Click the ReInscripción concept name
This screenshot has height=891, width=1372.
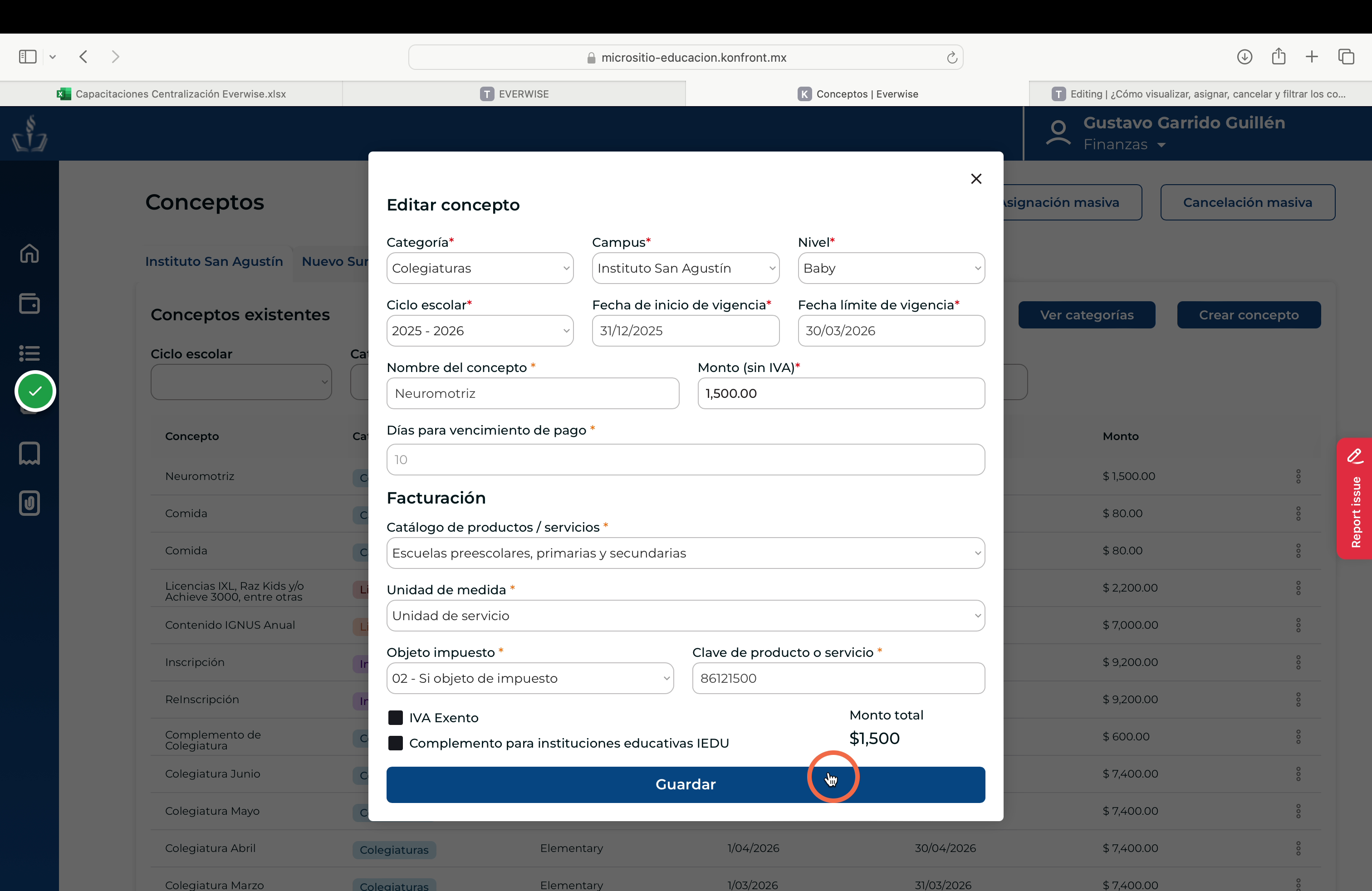(202, 699)
